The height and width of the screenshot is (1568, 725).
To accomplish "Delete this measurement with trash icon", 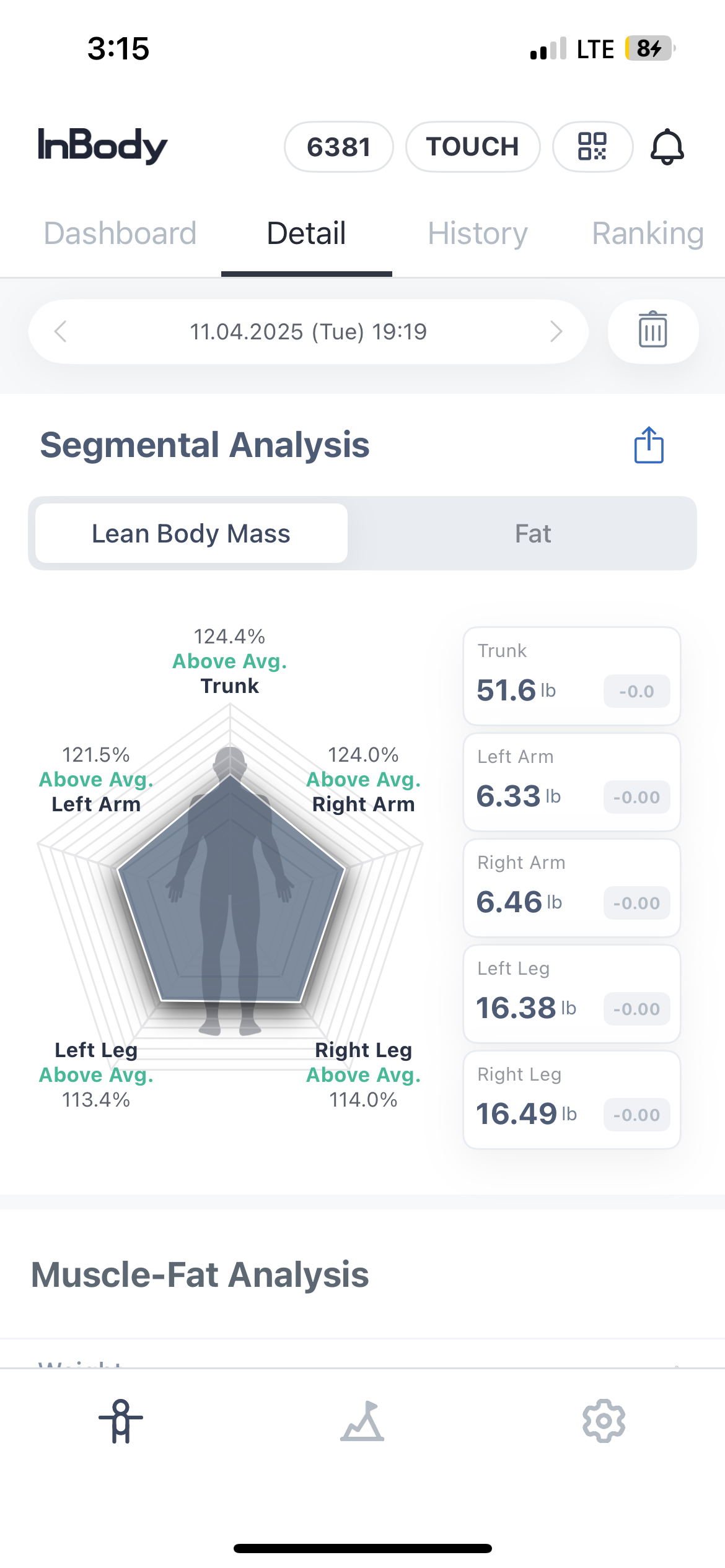I will click(652, 331).
